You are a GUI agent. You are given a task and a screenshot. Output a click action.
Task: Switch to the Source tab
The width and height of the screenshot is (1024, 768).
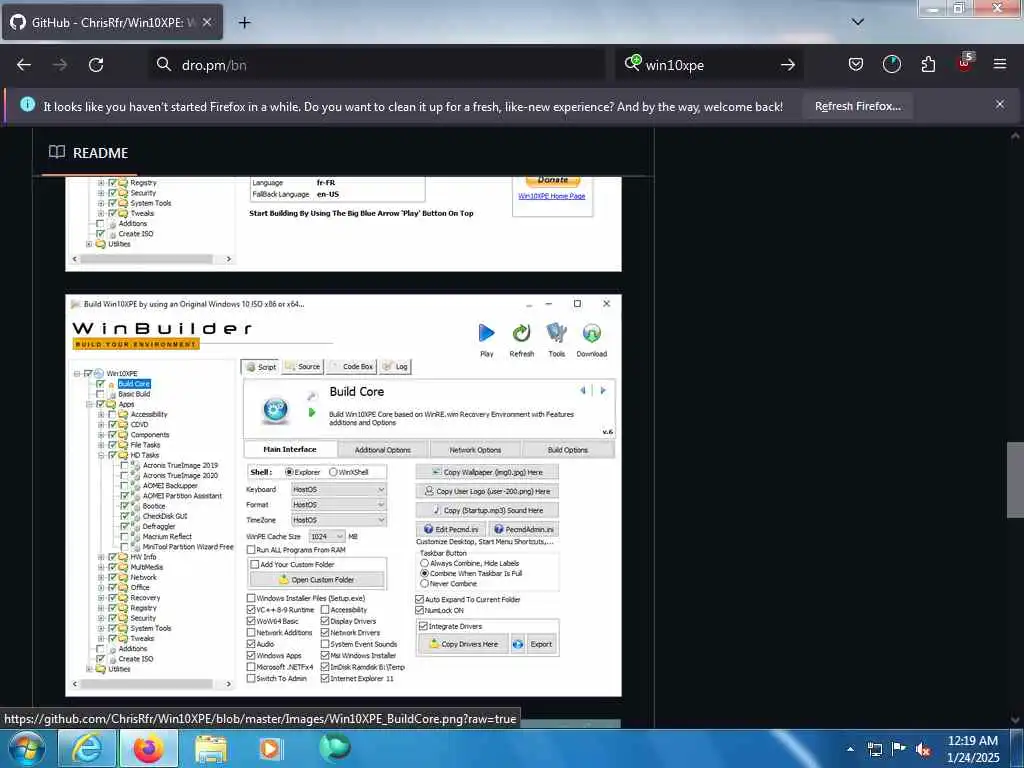tap(302, 367)
